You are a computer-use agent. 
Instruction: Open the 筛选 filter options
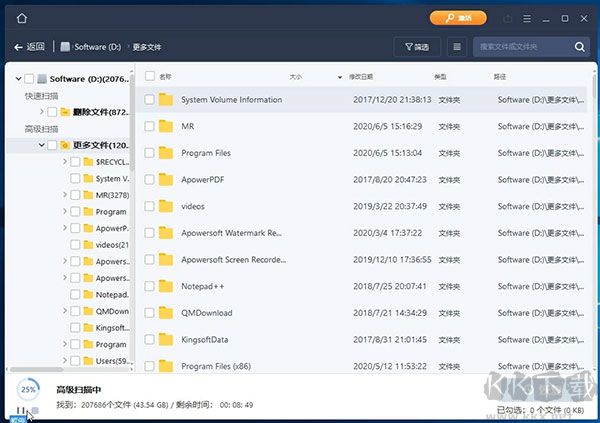coord(418,47)
